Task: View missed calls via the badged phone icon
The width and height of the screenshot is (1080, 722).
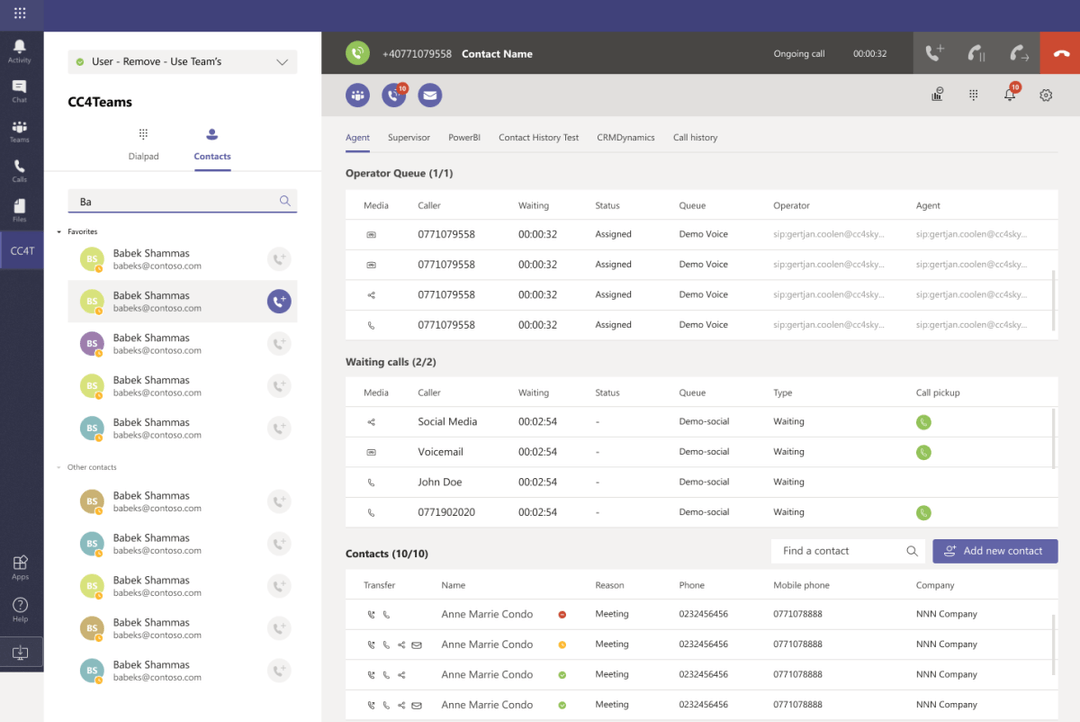Action: (x=394, y=95)
